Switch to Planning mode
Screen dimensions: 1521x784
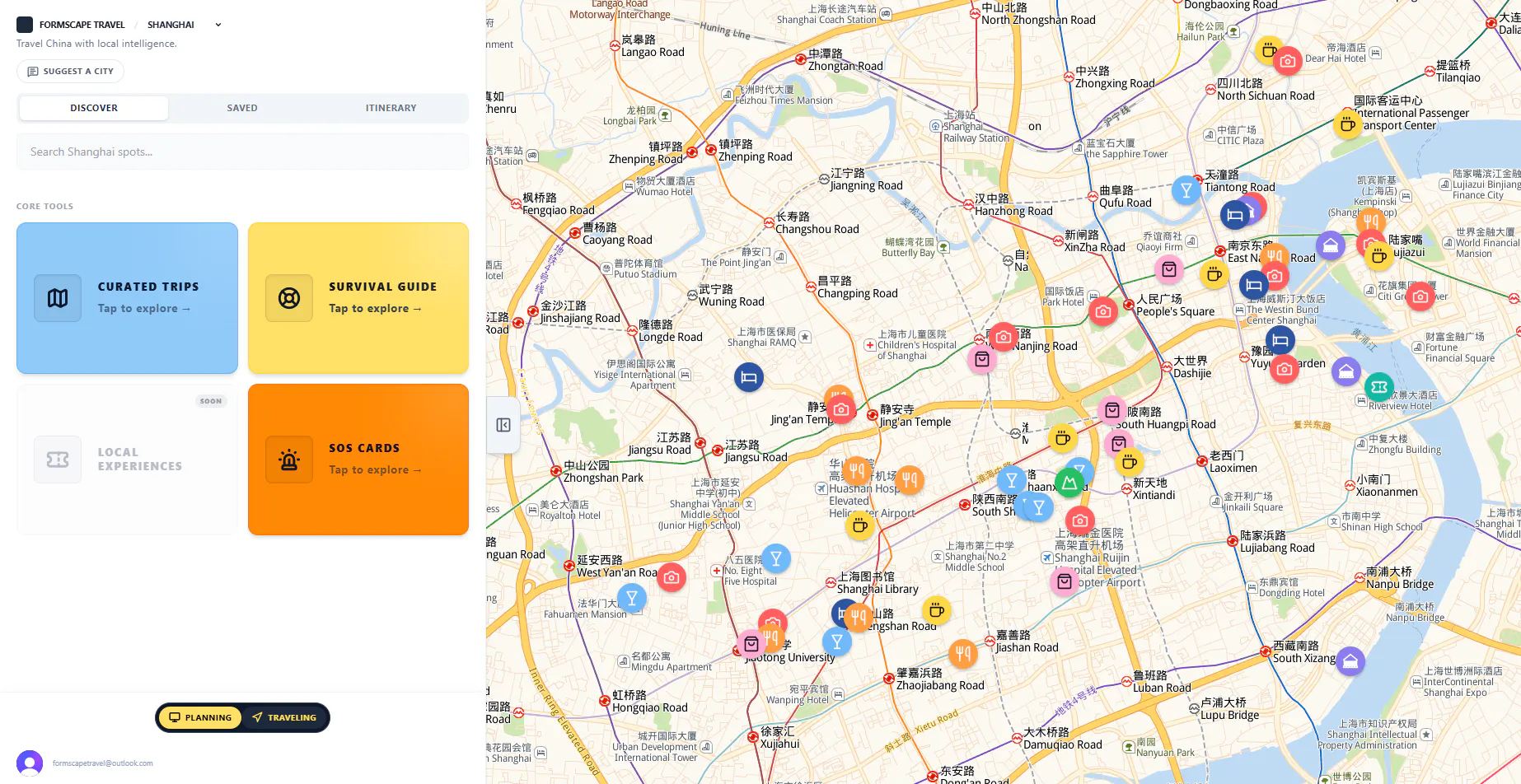[201, 717]
